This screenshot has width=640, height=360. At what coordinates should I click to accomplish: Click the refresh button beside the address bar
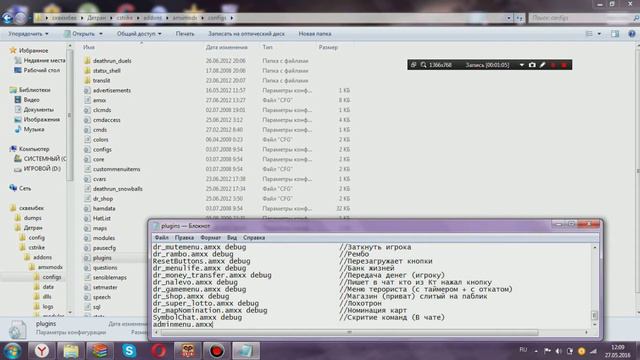[x=519, y=18]
